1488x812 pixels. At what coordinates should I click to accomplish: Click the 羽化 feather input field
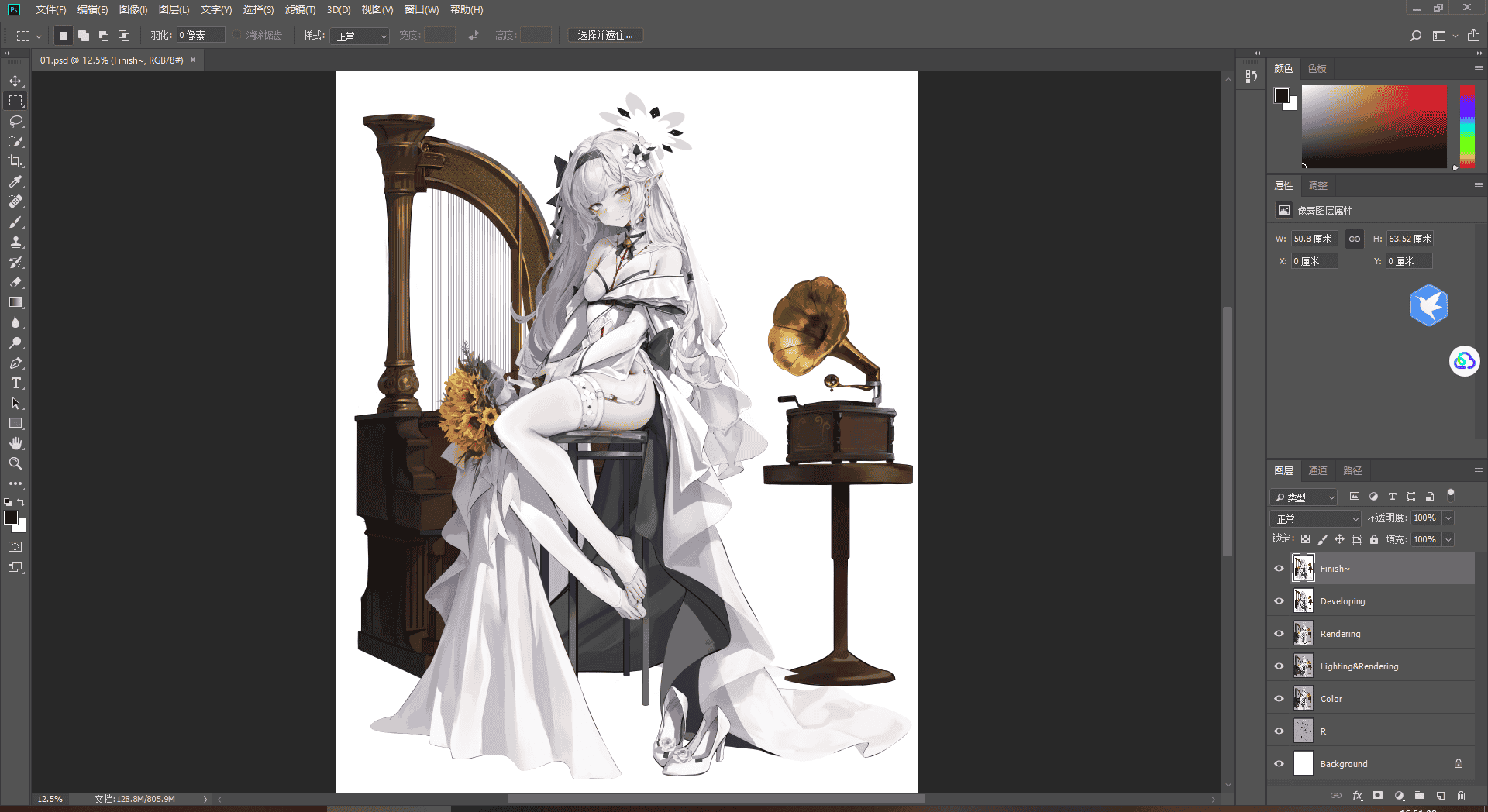tap(201, 36)
